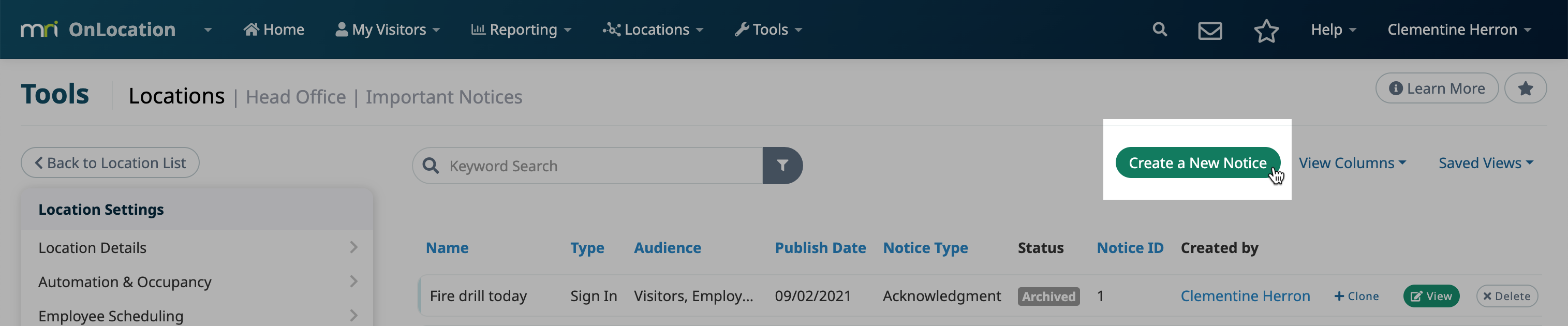1568x326 pixels.
Task: Click Back to Location List
Action: [110, 162]
